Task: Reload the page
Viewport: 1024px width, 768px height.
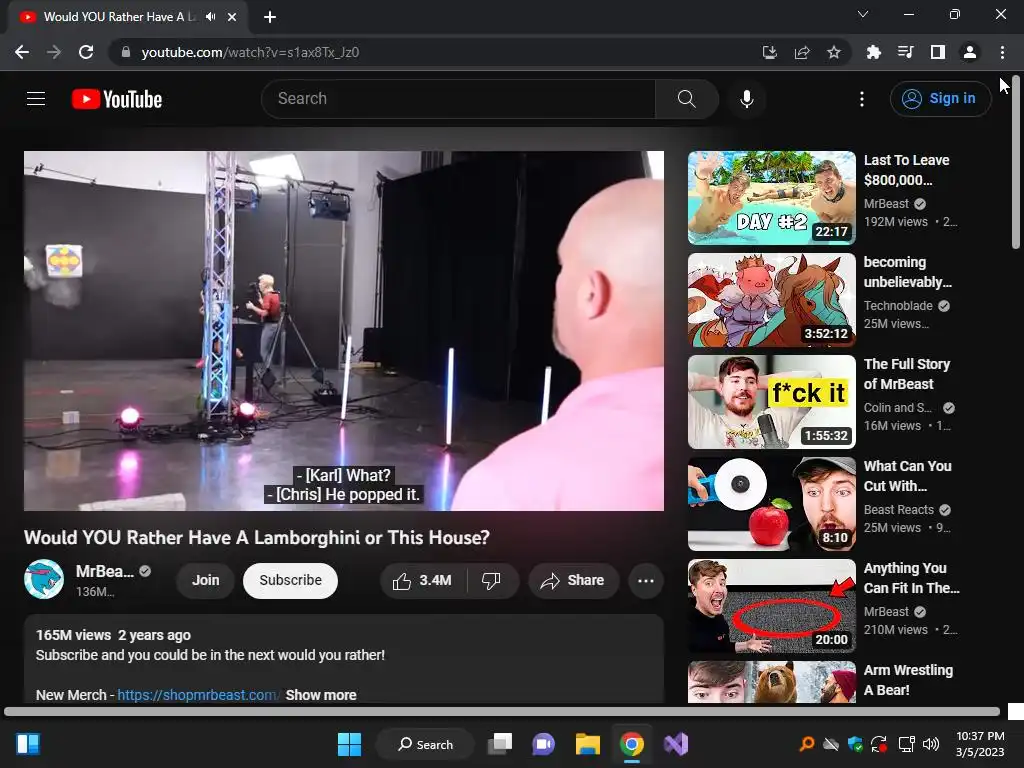Action: 86,52
